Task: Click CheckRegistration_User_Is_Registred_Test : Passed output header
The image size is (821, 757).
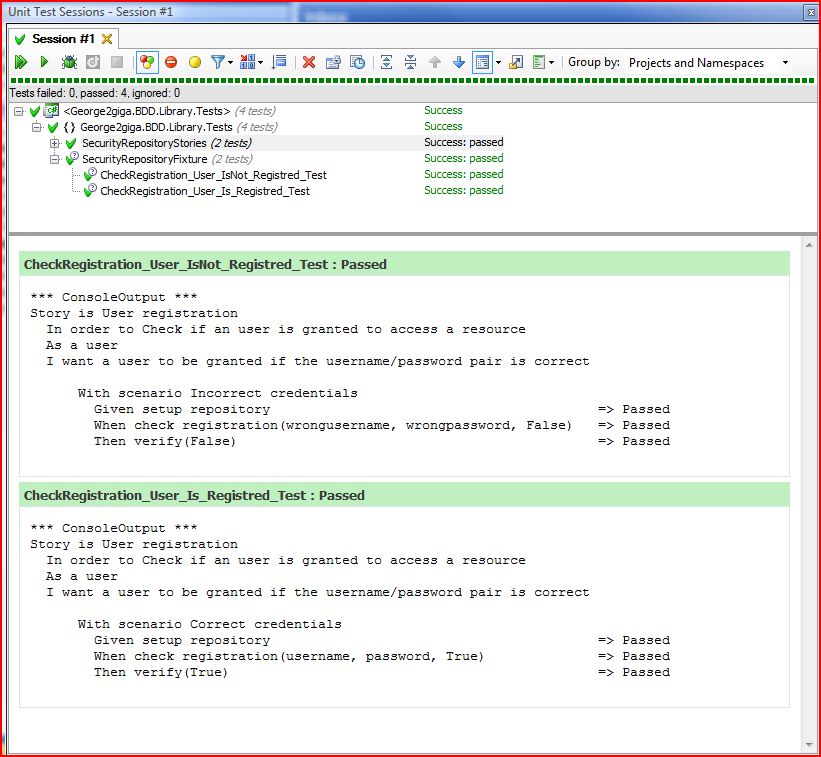Action: 404,495
